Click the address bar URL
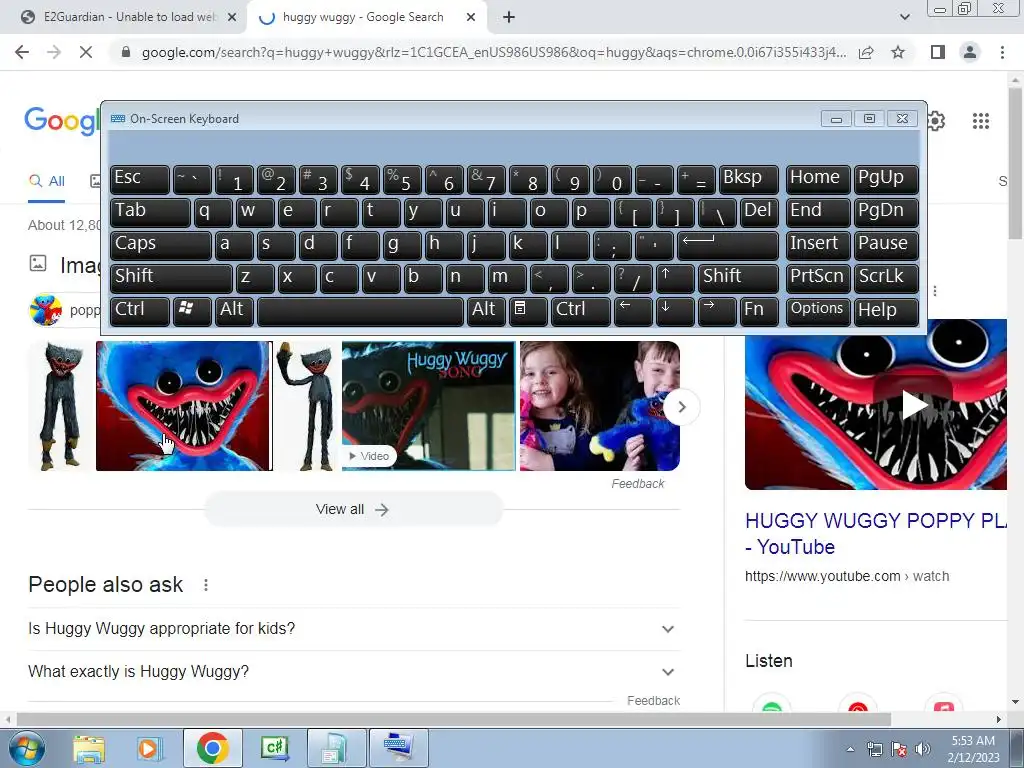The image size is (1024, 768). point(494,52)
